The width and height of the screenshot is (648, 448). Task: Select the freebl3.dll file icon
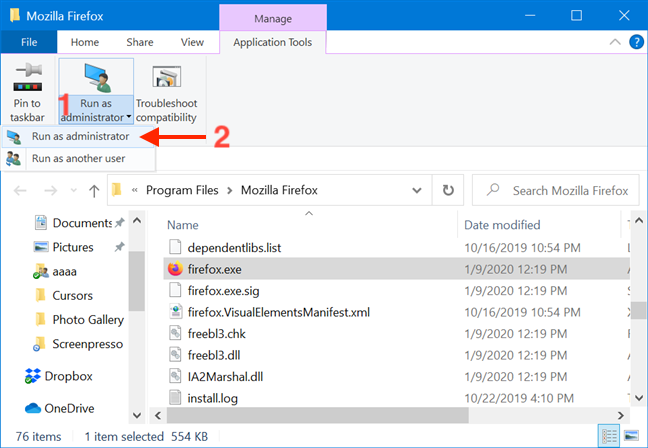tap(176, 355)
